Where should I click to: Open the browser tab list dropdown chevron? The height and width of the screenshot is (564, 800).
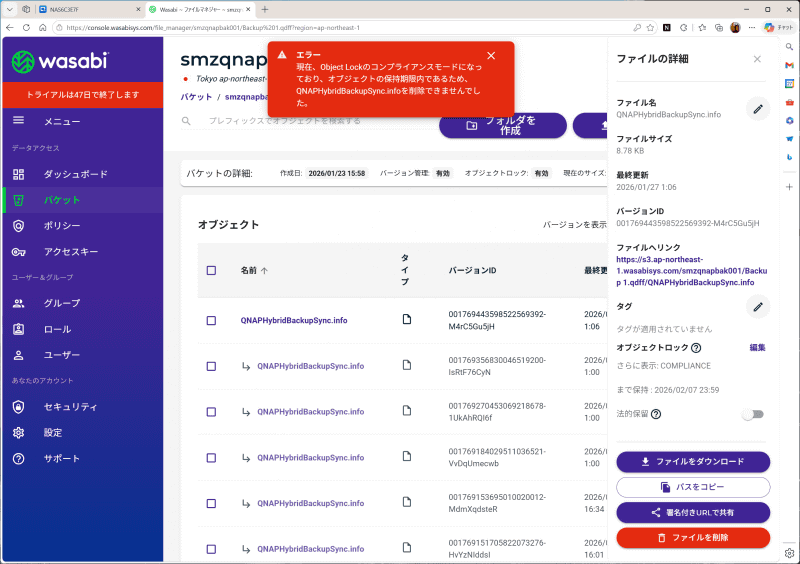10,9
